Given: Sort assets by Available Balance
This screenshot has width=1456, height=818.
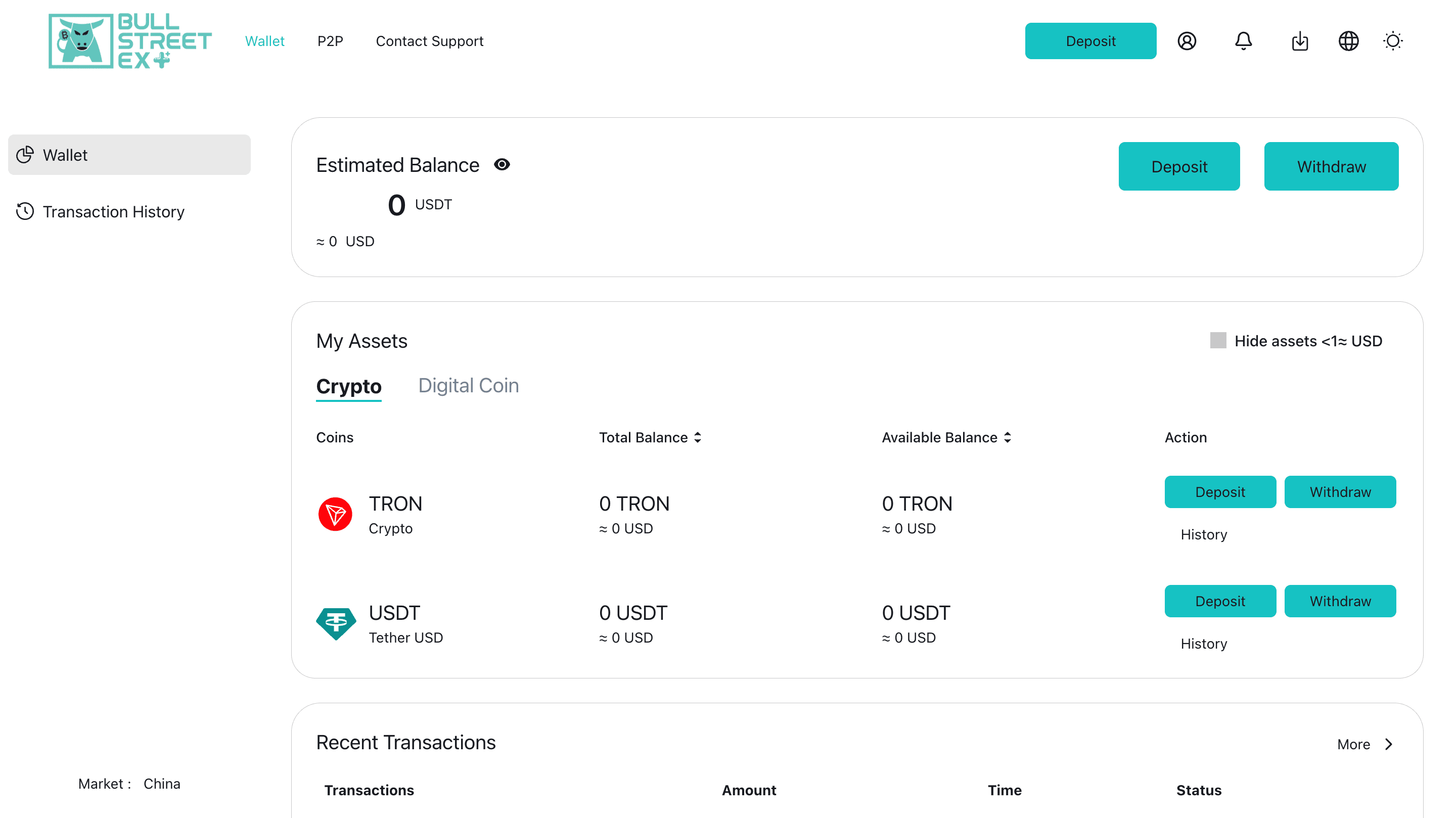Looking at the screenshot, I should point(1008,437).
